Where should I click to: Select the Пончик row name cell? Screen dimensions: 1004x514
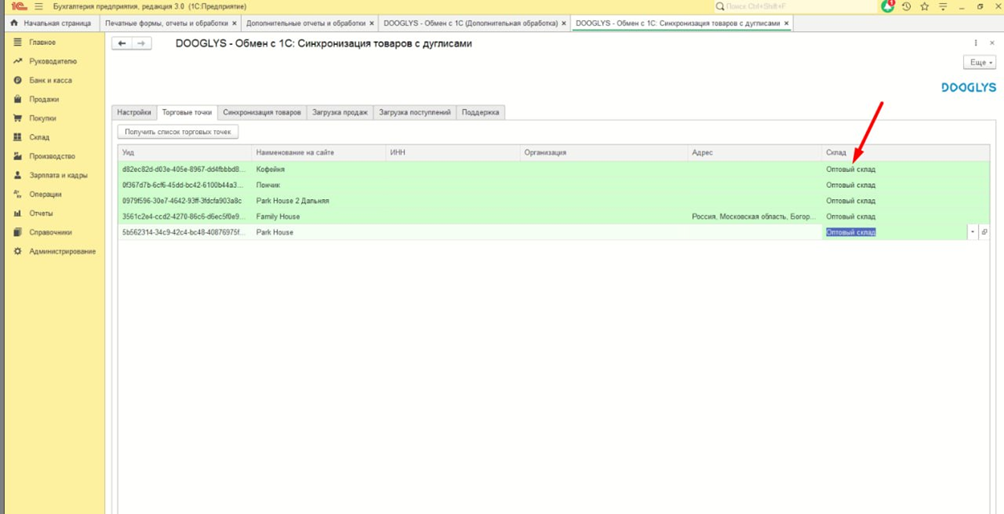(318, 185)
